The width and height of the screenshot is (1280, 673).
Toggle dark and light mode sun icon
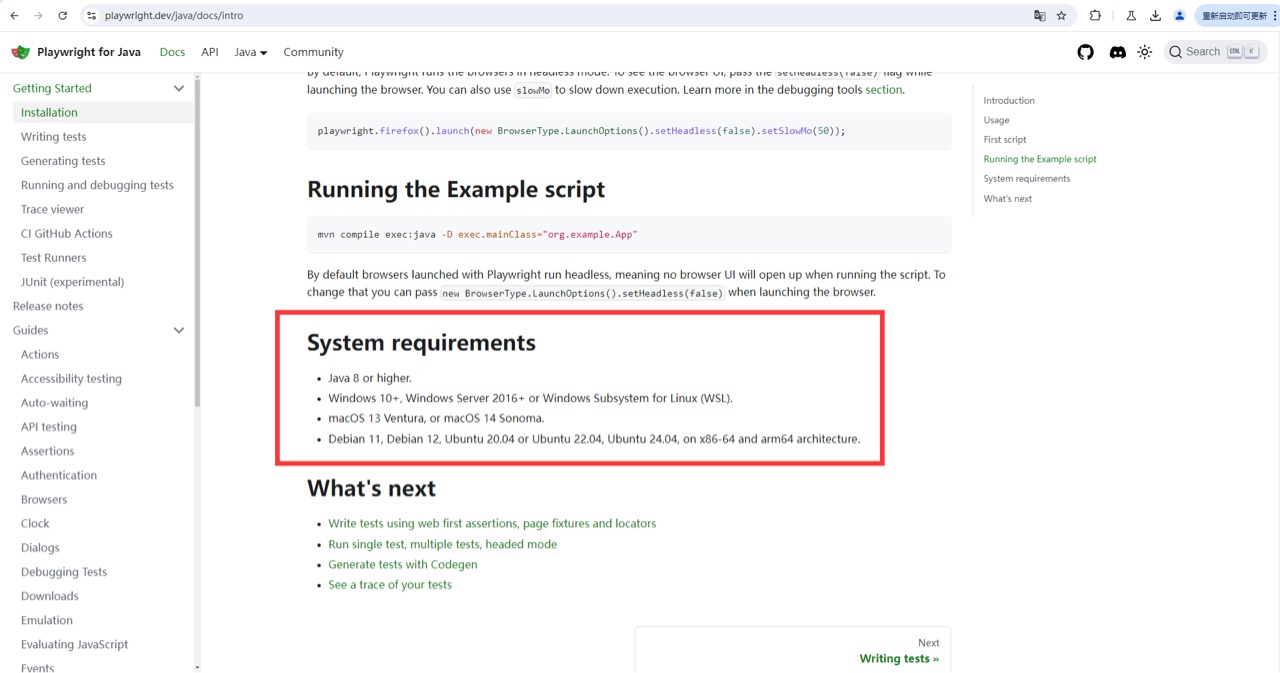[1144, 52]
